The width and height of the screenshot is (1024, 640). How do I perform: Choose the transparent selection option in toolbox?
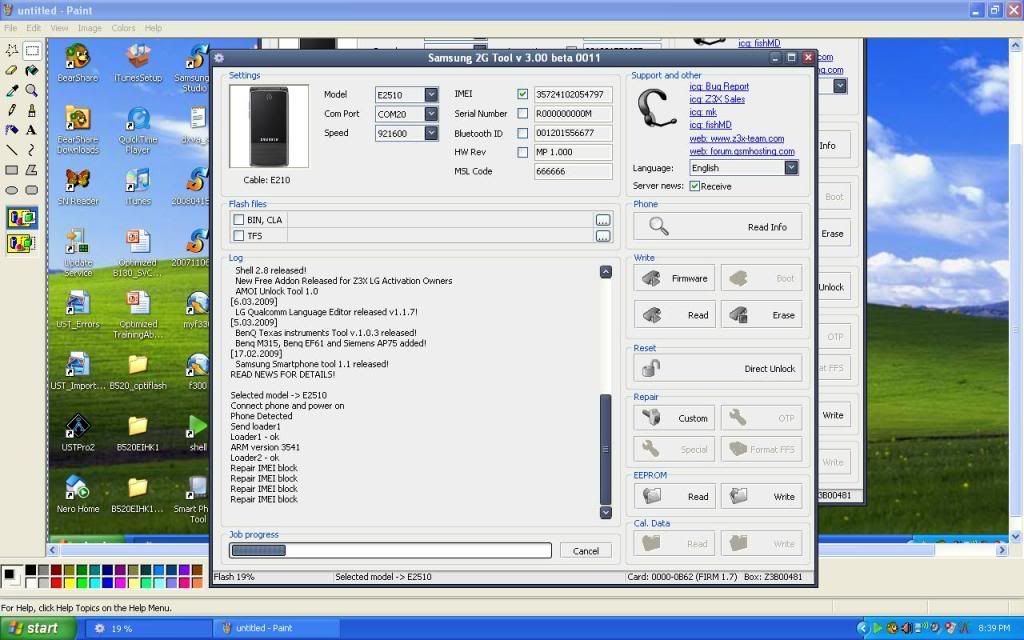(22, 244)
